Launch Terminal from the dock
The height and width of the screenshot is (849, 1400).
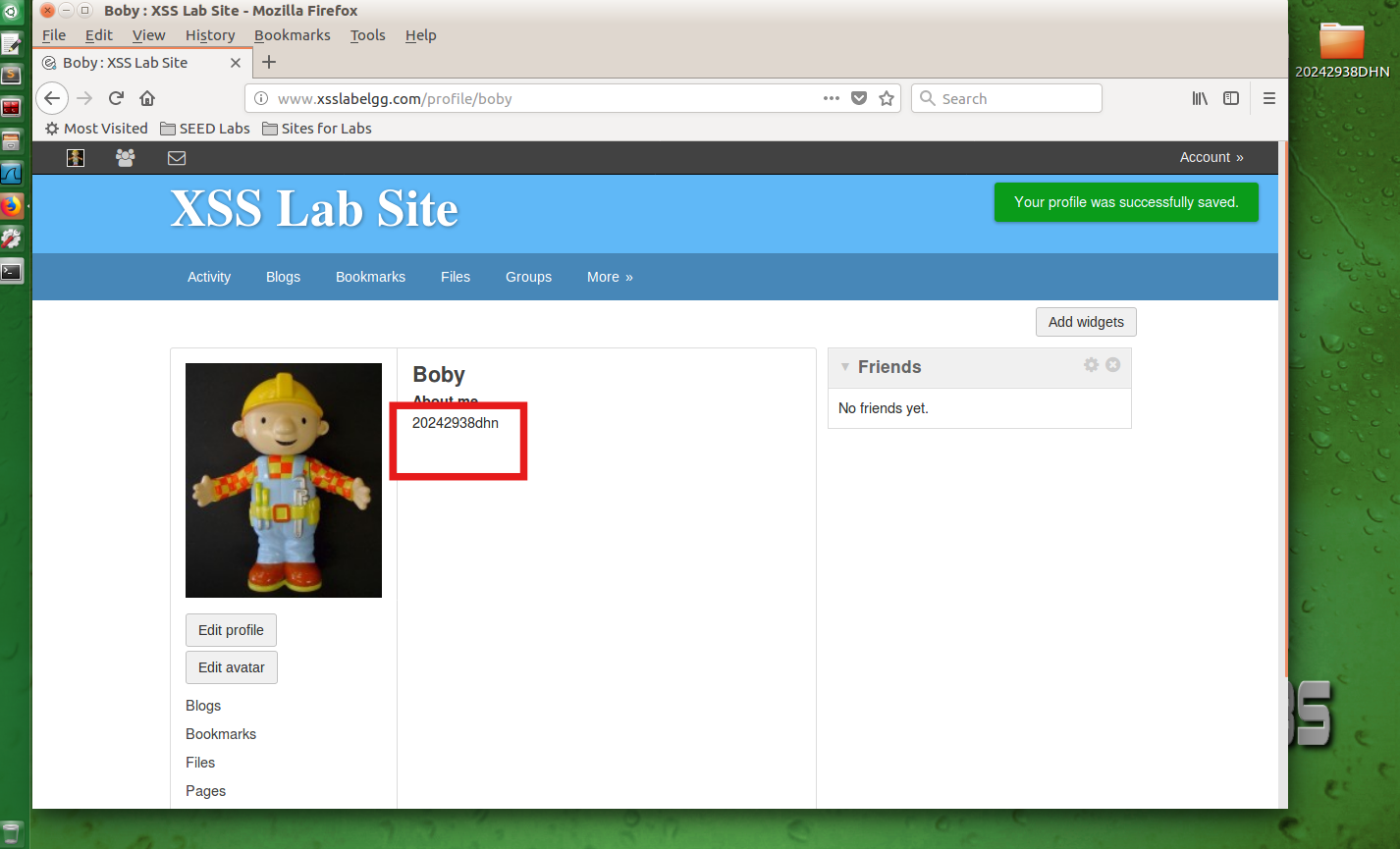click(x=11, y=272)
